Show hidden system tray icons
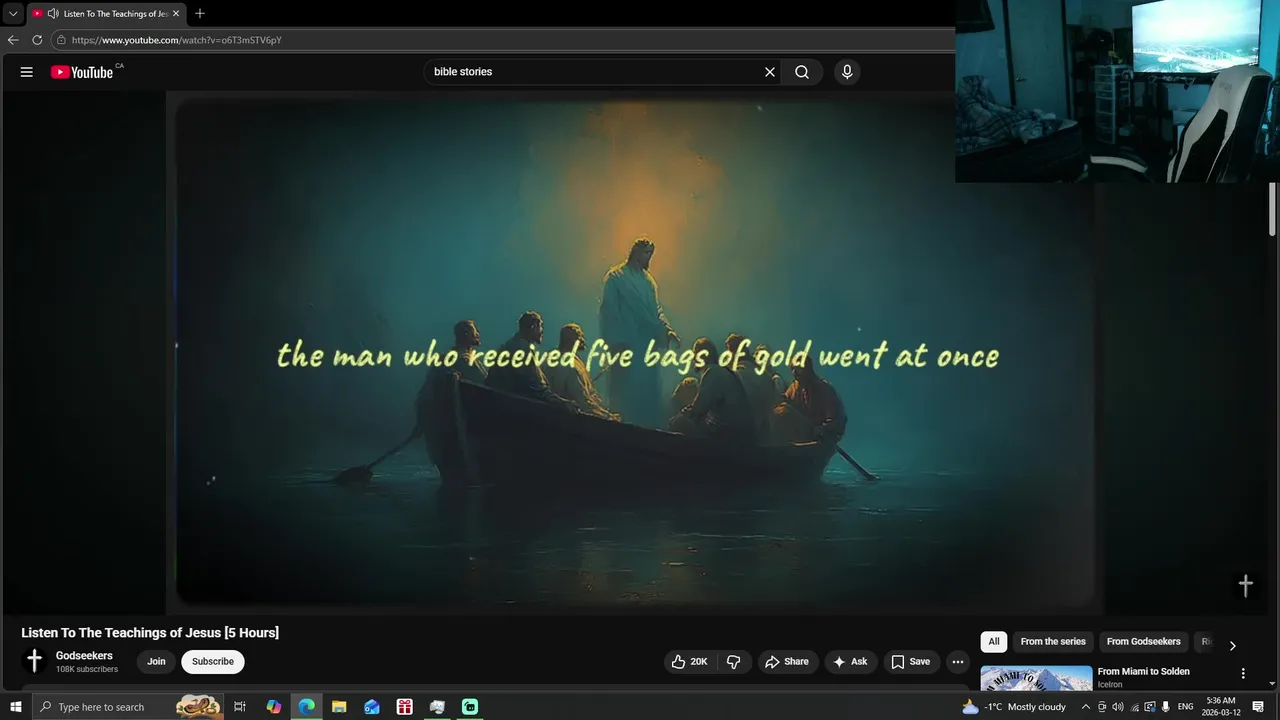Screen dimensions: 1280x720 [x=1086, y=707]
